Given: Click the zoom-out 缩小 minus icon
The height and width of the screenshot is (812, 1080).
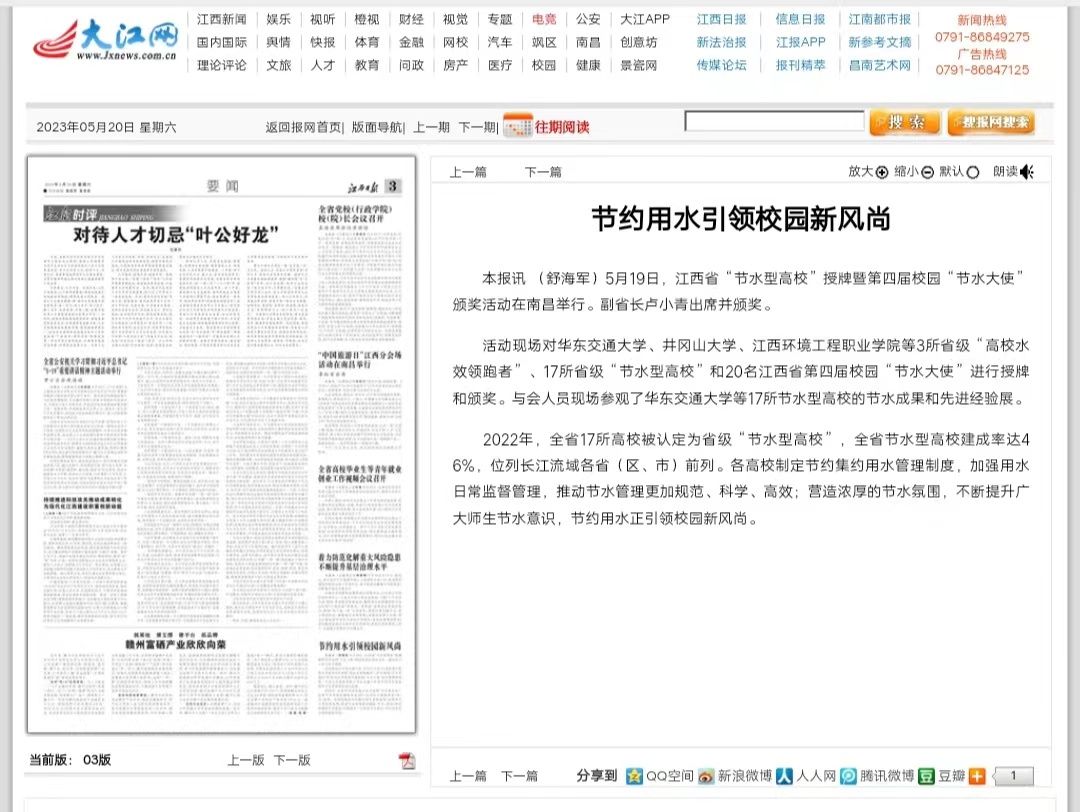Looking at the screenshot, I should pyautogui.click(x=927, y=172).
